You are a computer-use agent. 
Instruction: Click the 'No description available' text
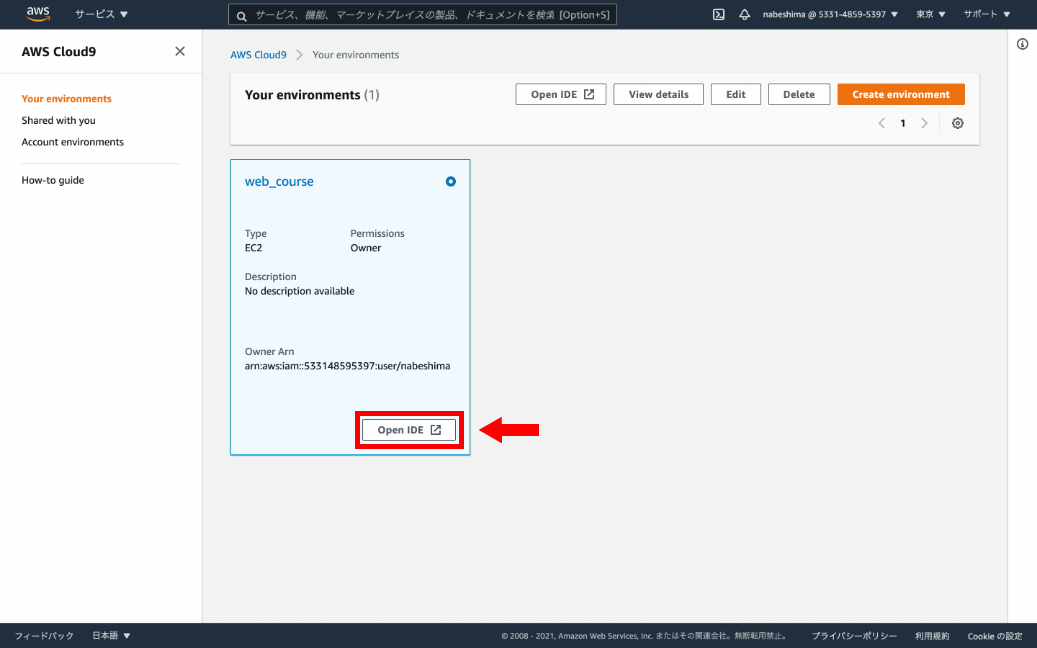[x=300, y=291]
